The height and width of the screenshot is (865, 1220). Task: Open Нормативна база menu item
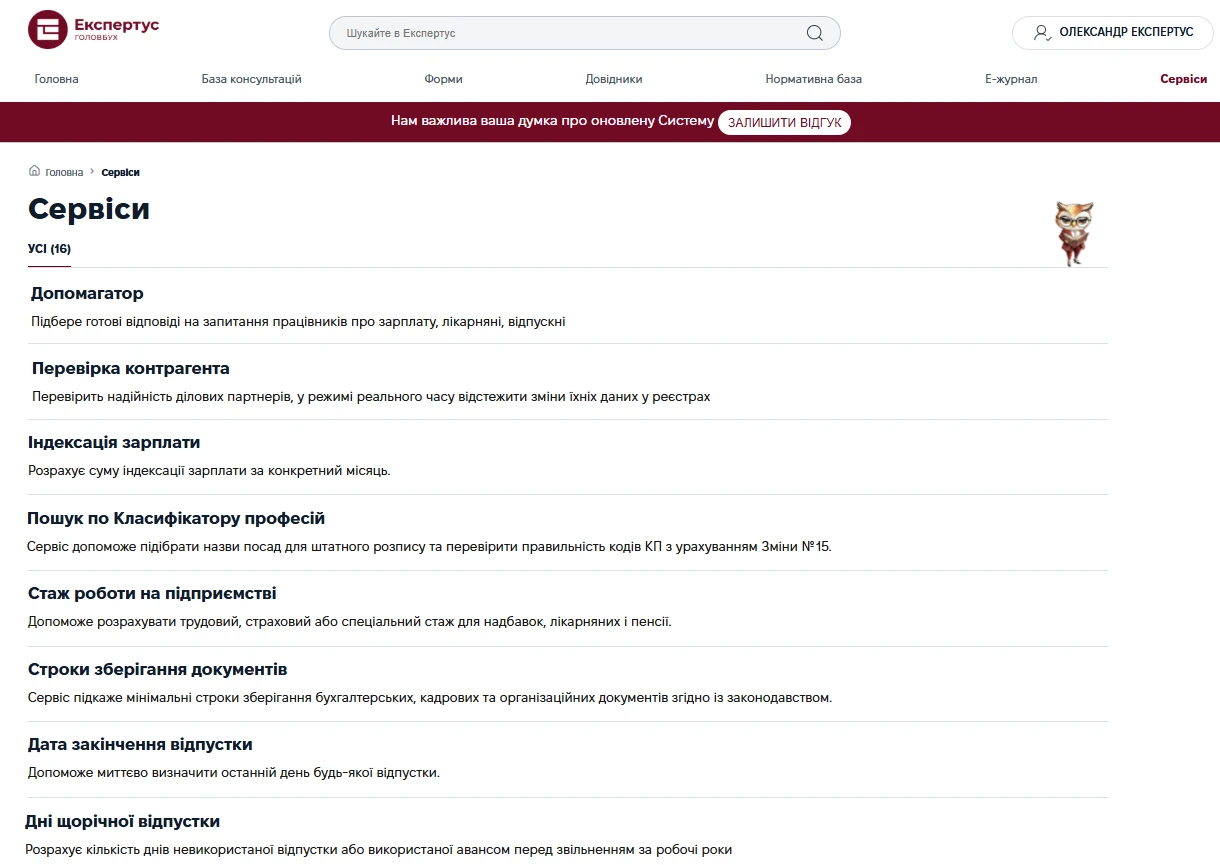point(813,79)
